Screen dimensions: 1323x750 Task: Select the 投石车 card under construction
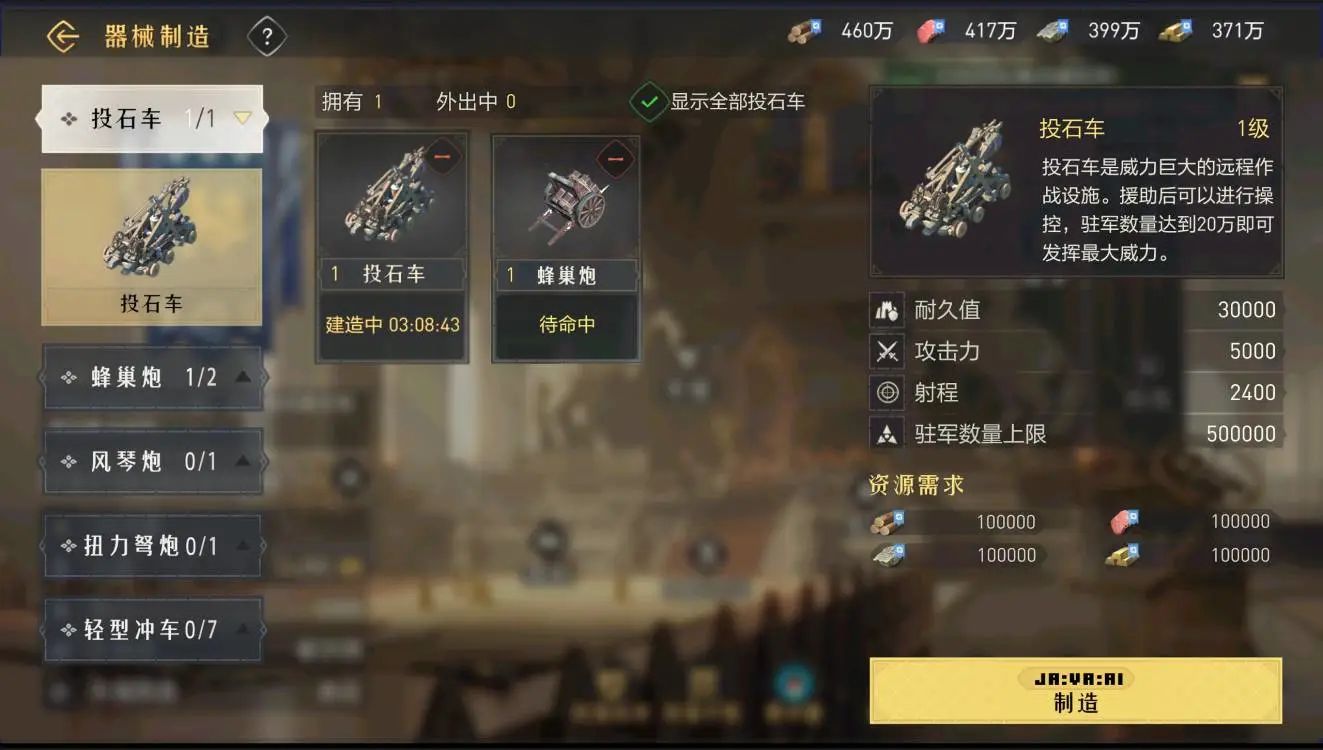pos(392,247)
